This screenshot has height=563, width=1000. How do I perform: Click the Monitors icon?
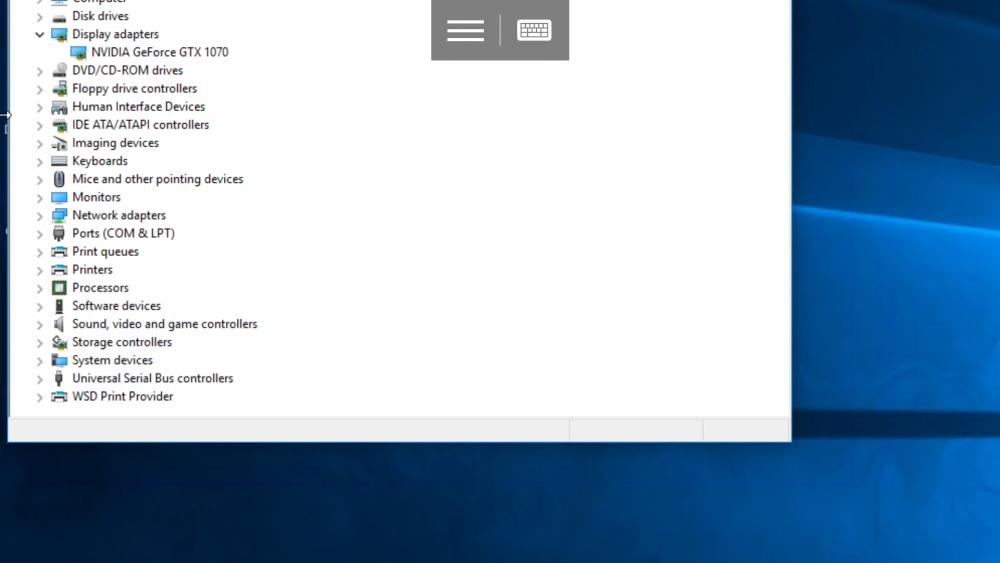[59, 197]
